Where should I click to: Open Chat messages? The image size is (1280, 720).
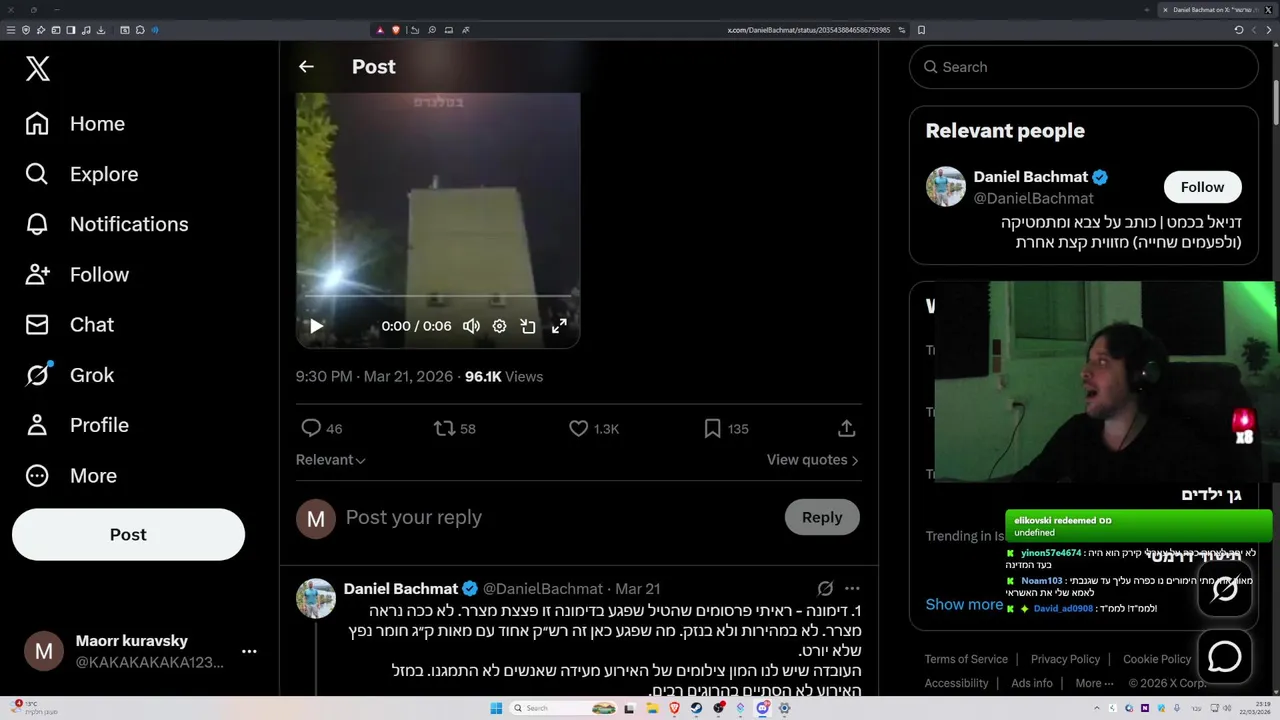click(70, 325)
